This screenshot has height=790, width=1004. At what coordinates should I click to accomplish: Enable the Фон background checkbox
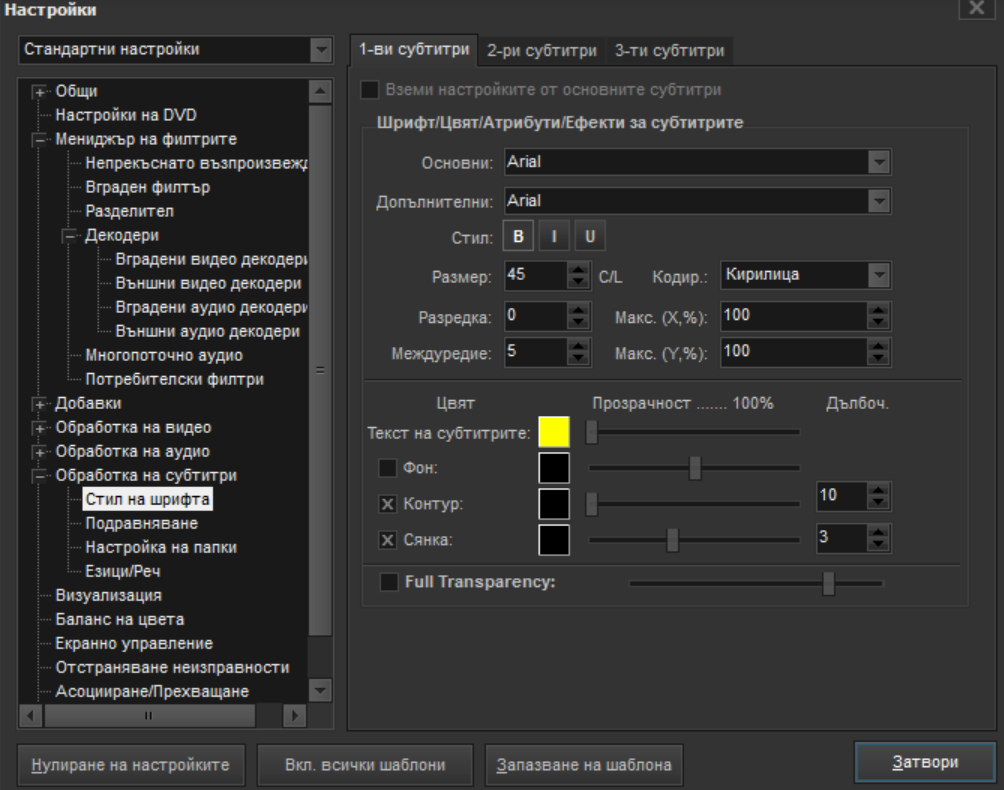point(388,466)
